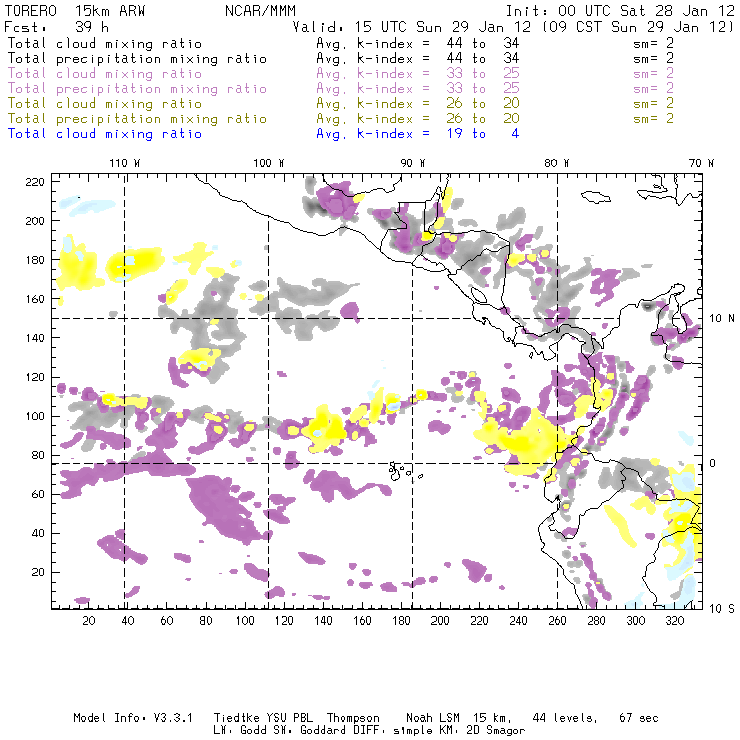Screen dimensions: 740x740
Task: Click '140' on the left vertical axis
Action: 35,338
